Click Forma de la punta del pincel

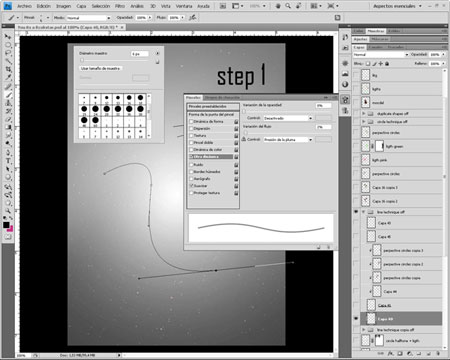click(211, 114)
